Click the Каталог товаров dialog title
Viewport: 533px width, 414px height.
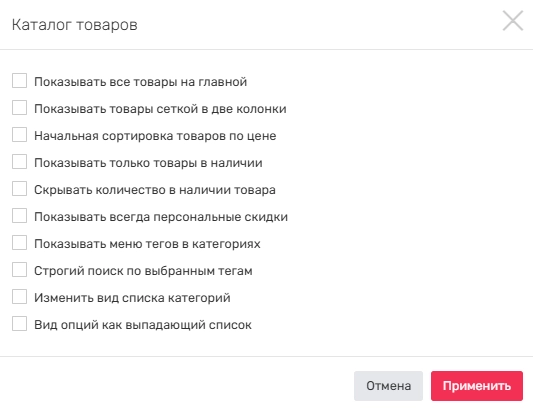(x=74, y=25)
